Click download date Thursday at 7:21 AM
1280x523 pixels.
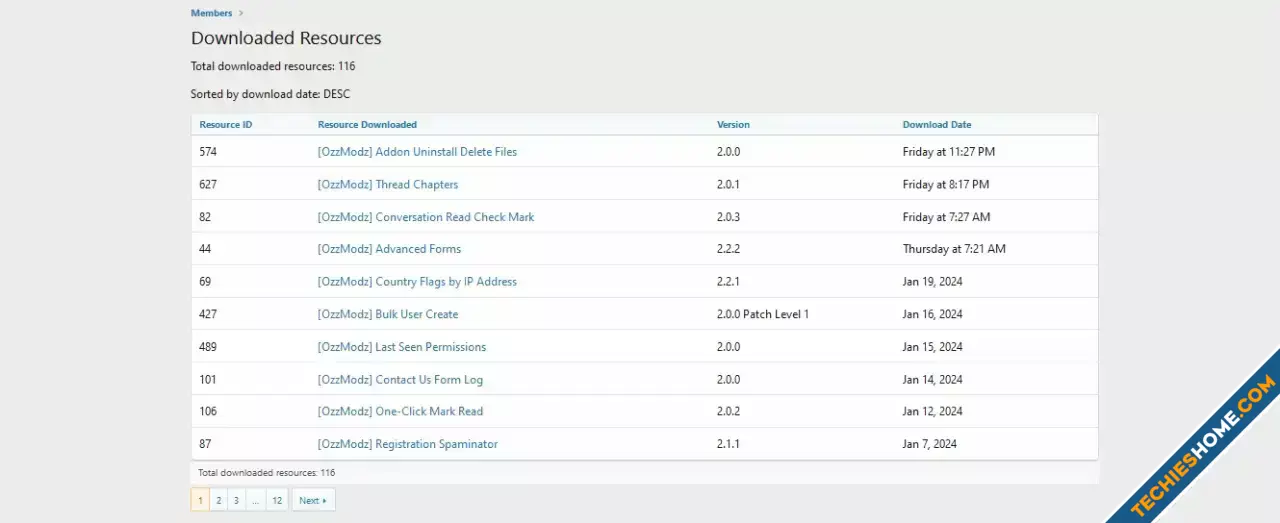(954, 249)
